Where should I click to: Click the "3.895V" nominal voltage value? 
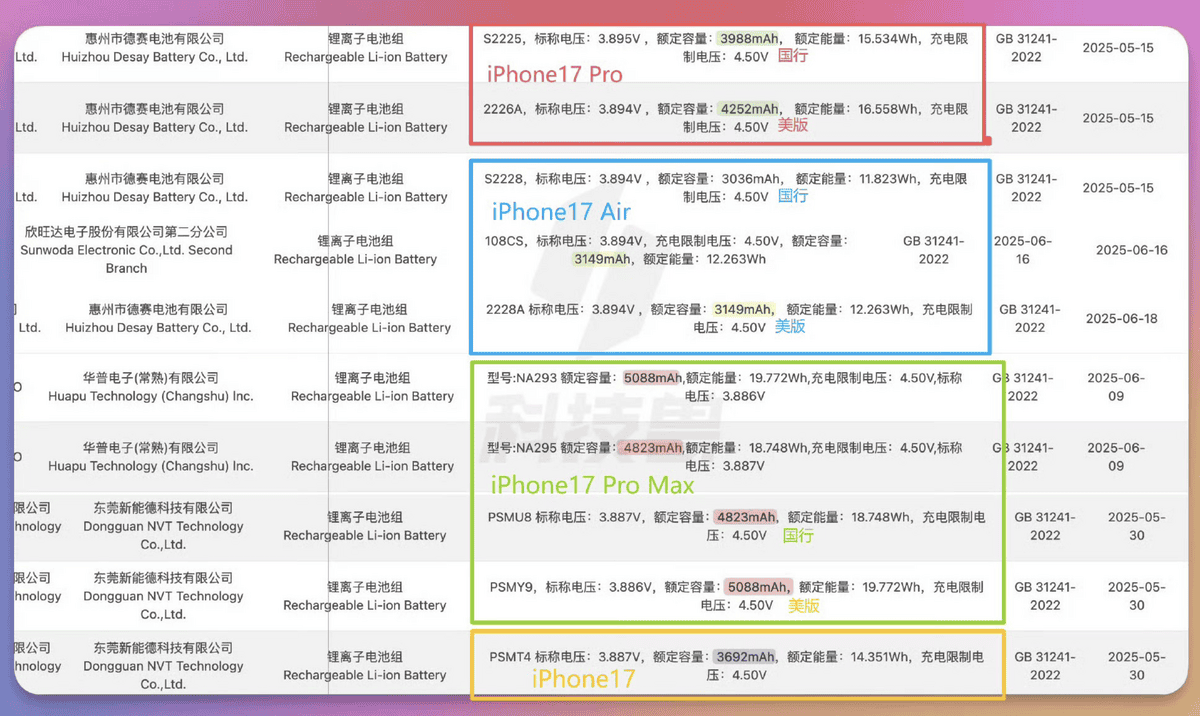(x=618, y=39)
